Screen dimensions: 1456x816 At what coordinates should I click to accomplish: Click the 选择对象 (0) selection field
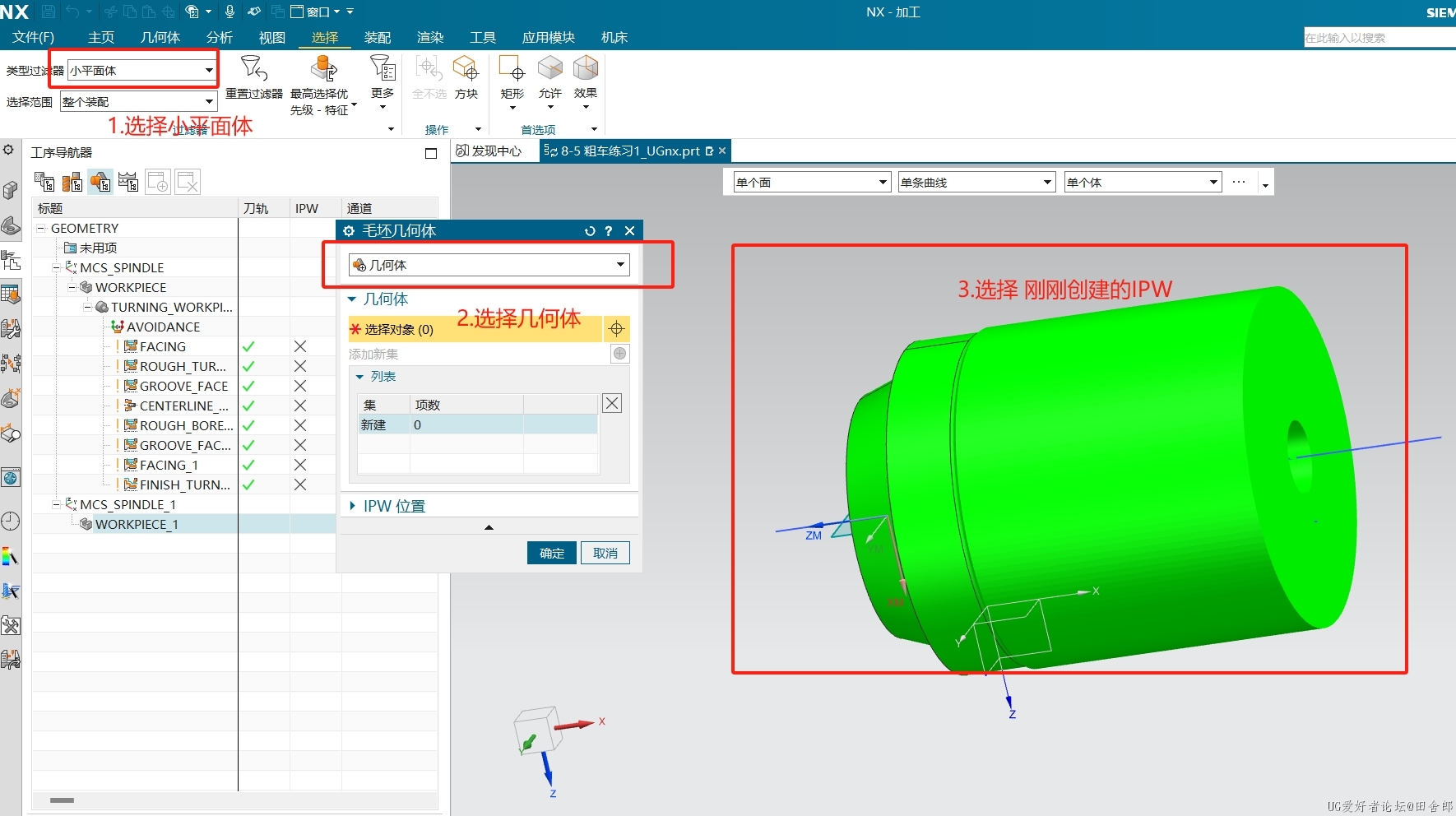475,329
